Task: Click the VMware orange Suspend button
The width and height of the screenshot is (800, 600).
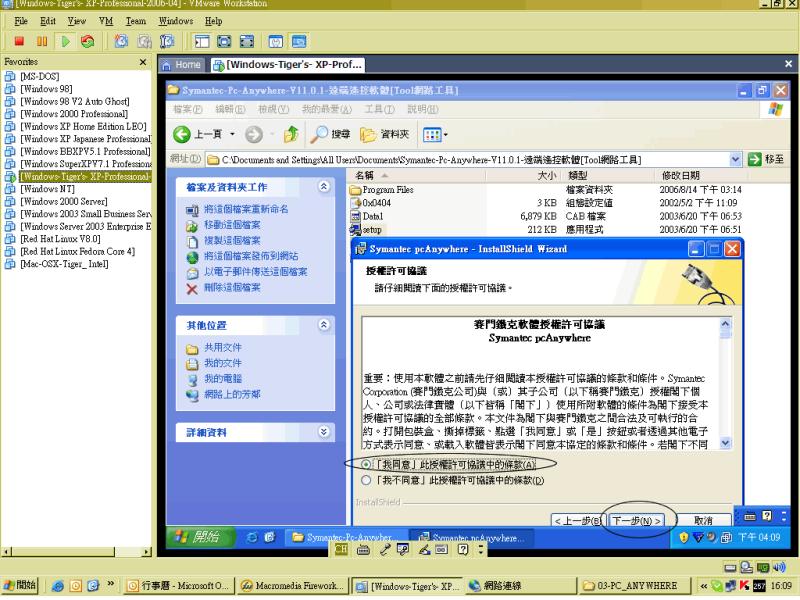Action: [42, 41]
